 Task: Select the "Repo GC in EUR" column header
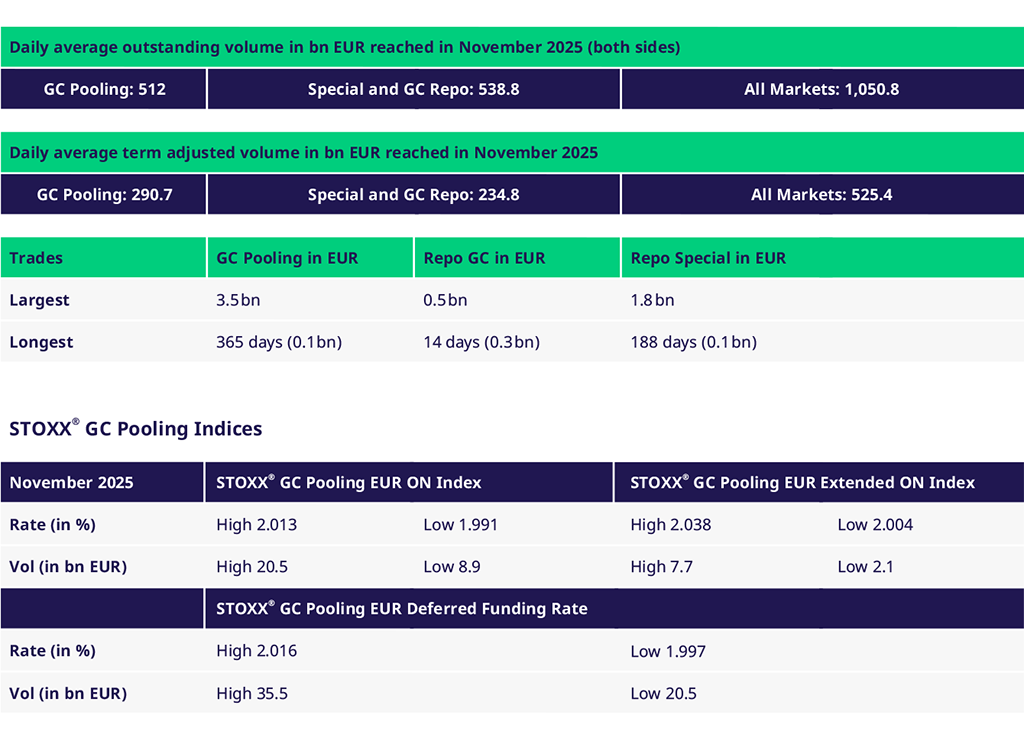tap(484, 258)
